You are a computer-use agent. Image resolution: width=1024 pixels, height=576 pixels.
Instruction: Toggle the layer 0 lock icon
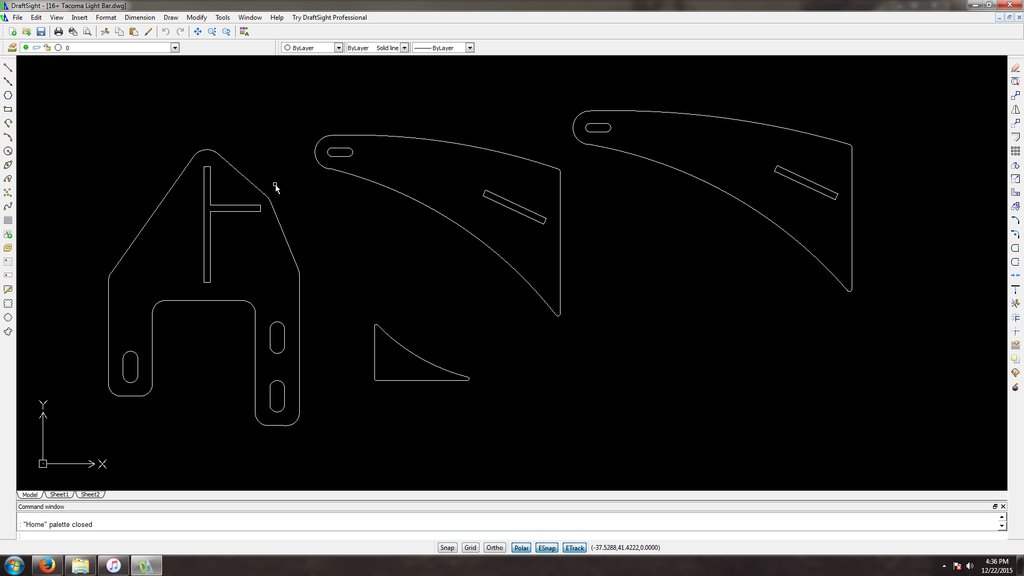[47, 48]
